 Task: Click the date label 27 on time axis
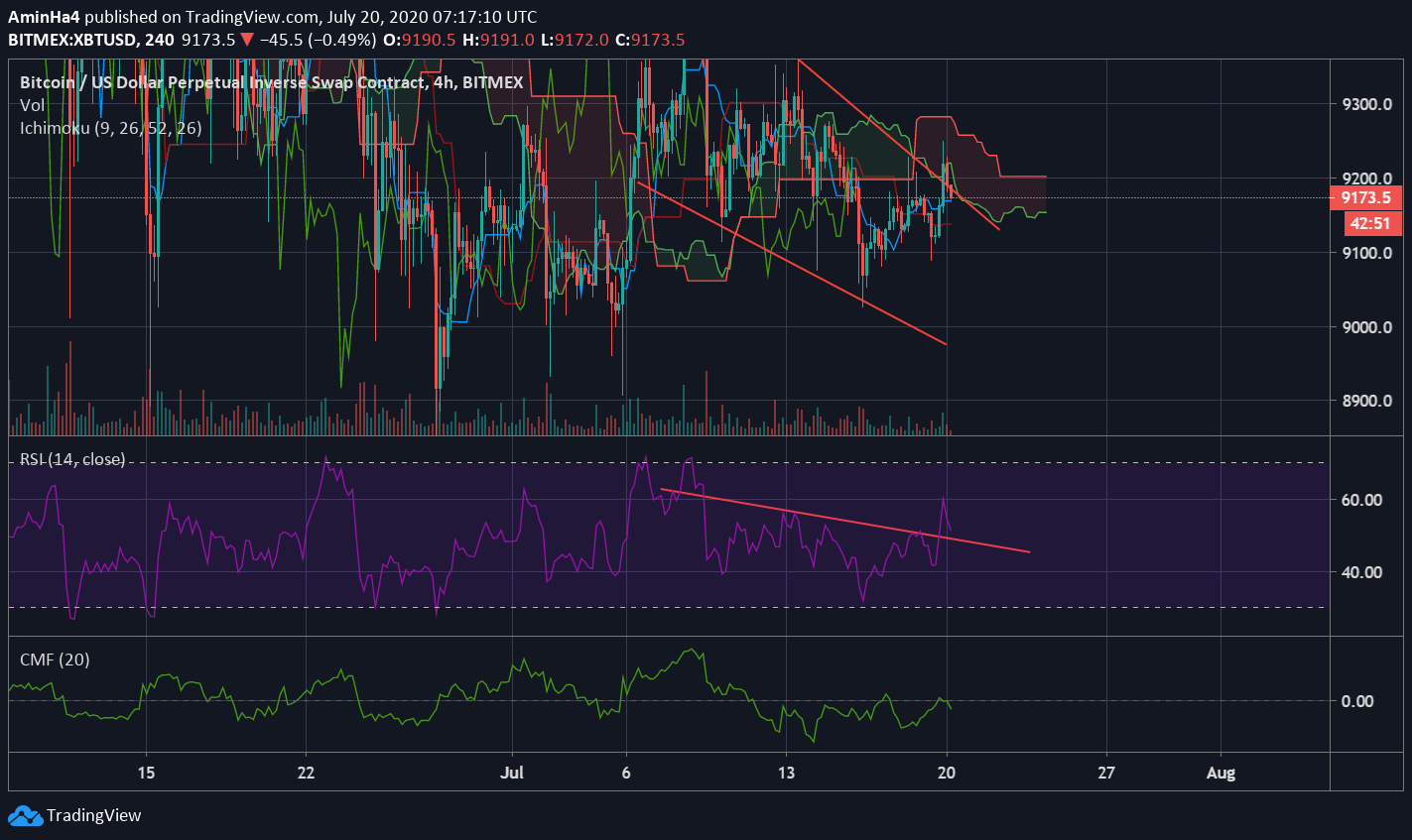point(1106,774)
